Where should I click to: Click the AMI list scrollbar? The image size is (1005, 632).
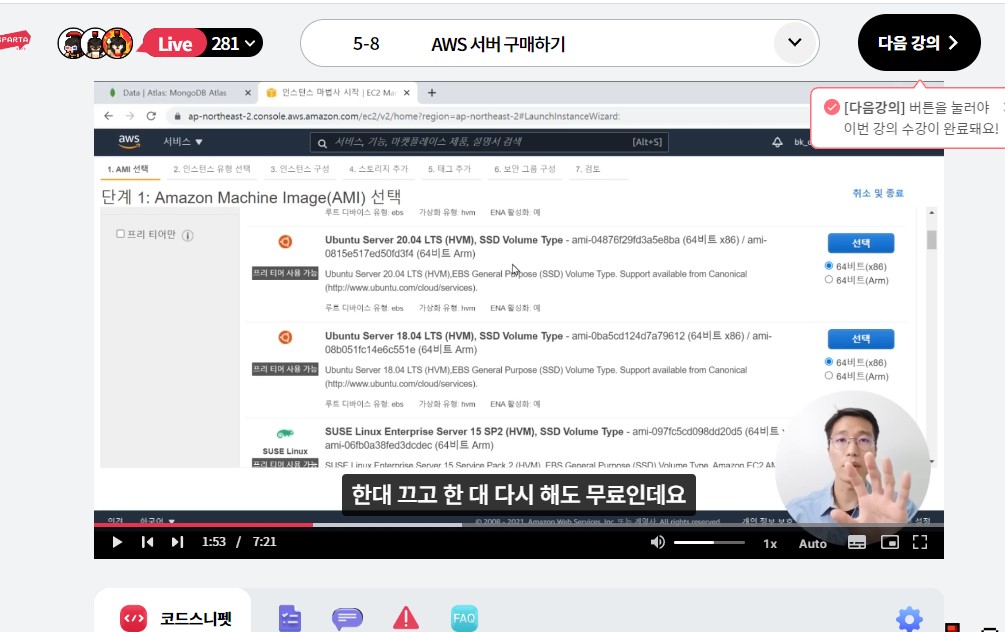(x=931, y=240)
